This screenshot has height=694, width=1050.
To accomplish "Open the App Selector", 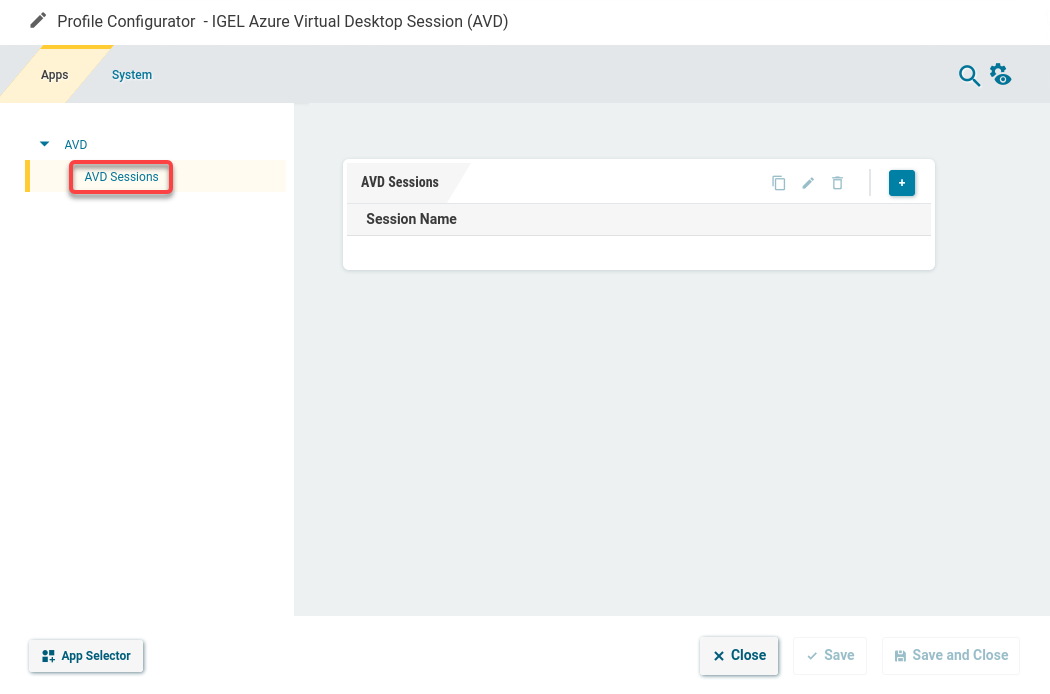I will point(86,656).
